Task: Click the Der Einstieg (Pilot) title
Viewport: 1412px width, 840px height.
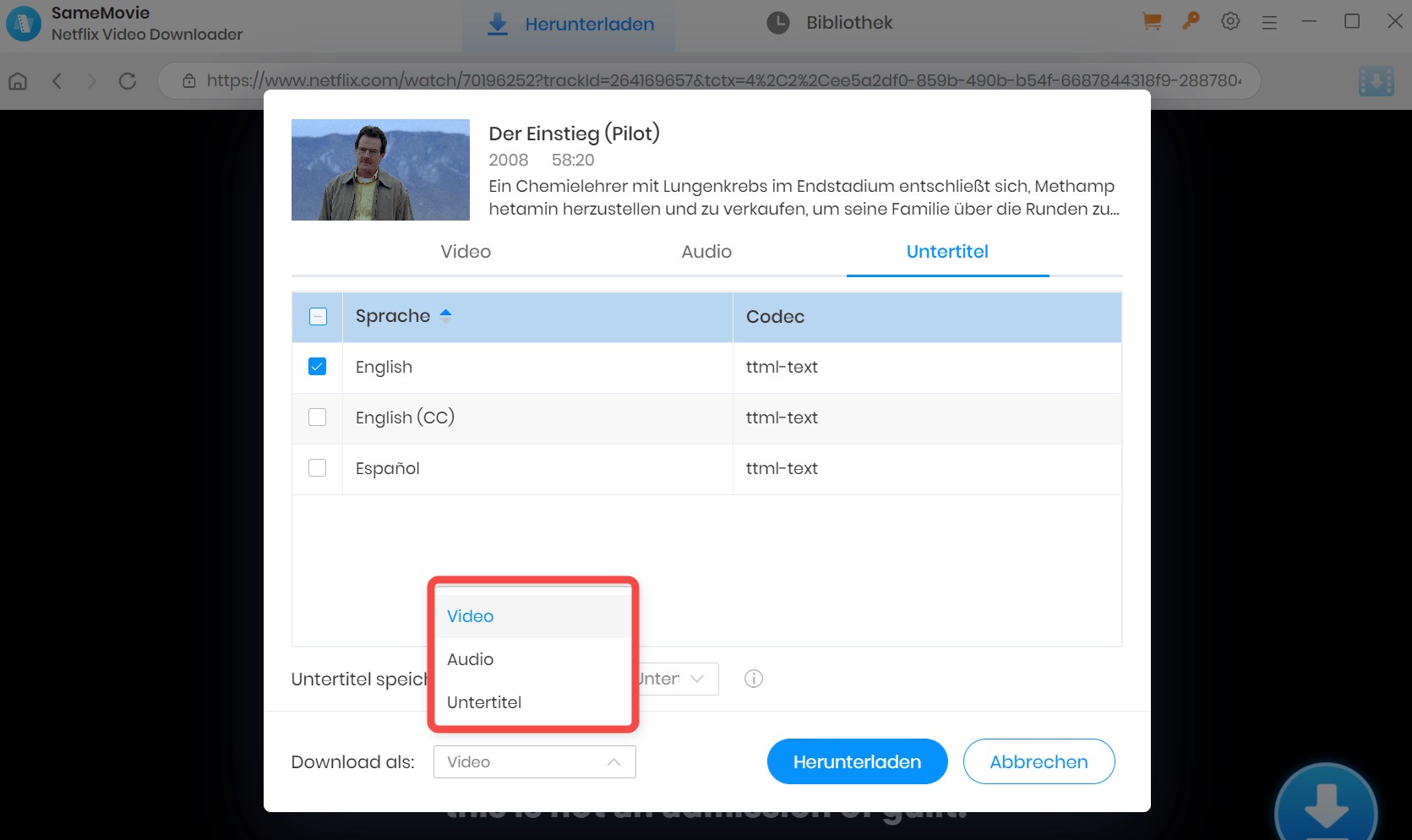Action: click(574, 134)
